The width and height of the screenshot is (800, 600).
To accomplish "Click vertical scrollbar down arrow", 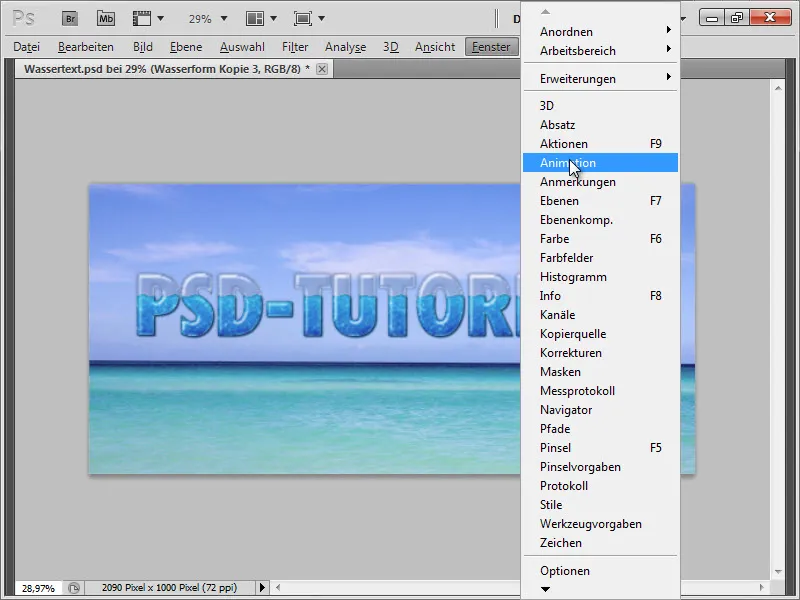I will 778,572.
